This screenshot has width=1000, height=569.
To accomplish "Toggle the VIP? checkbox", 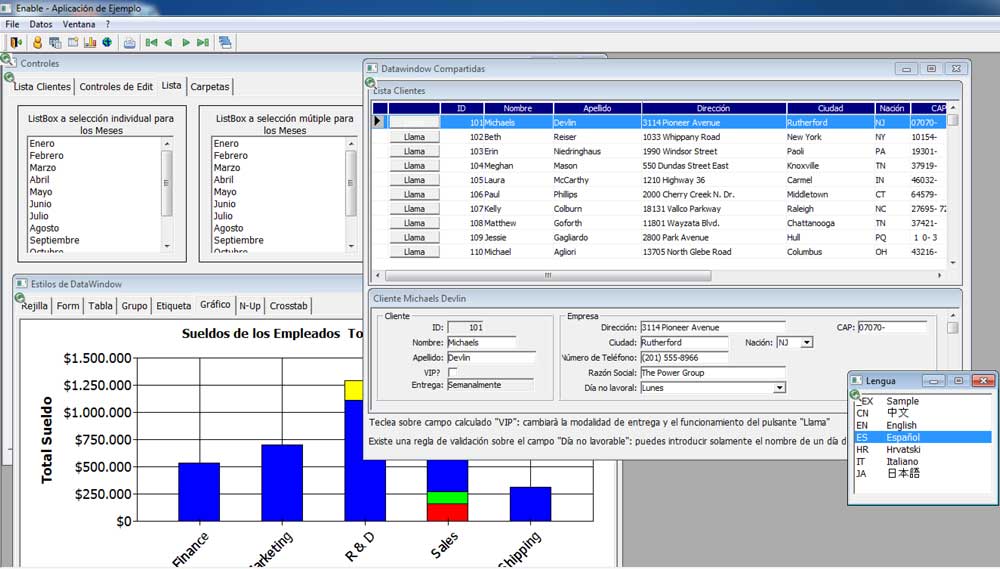I will [452, 372].
